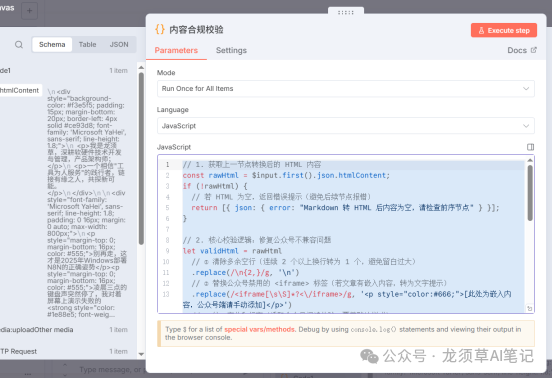
Task: Click code line 13 iframe replace statement
Action: click(x=347, y=299)
